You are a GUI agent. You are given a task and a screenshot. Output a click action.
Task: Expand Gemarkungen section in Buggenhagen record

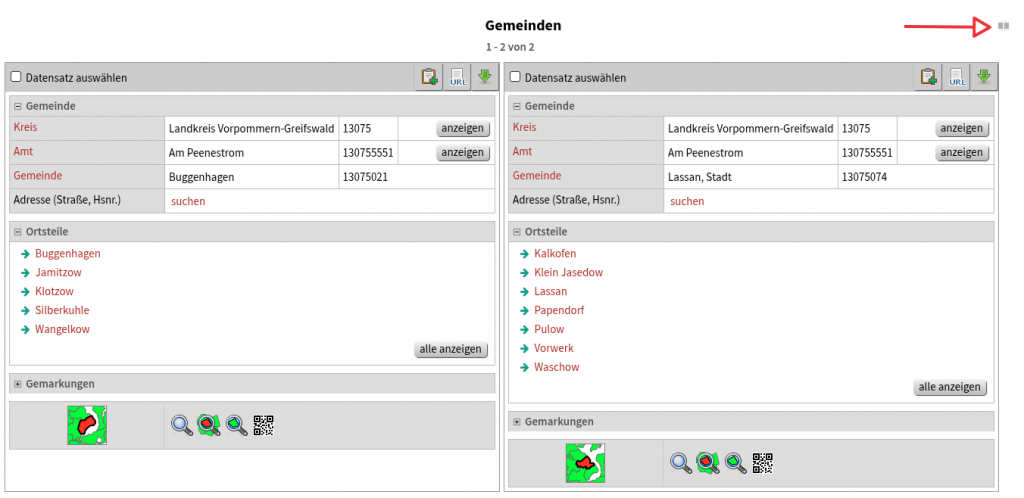pos(18,384)
